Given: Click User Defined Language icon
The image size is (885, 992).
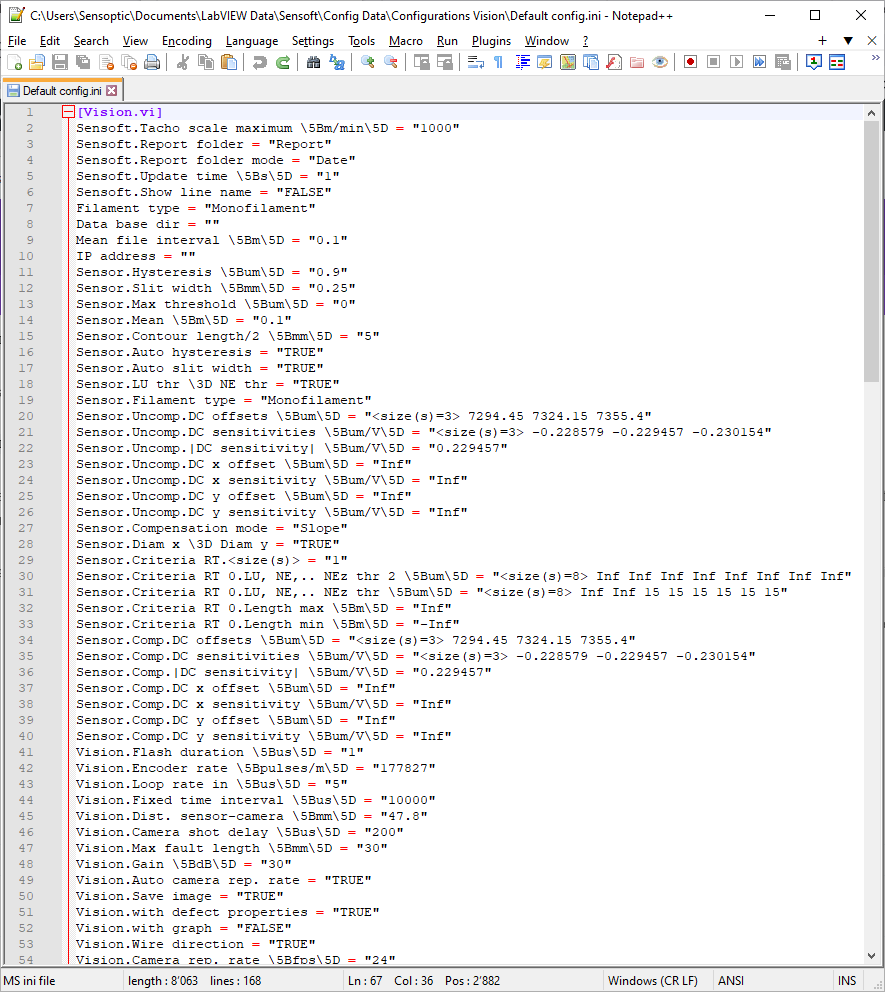Looking at the screenshot, I should (545, 62).
